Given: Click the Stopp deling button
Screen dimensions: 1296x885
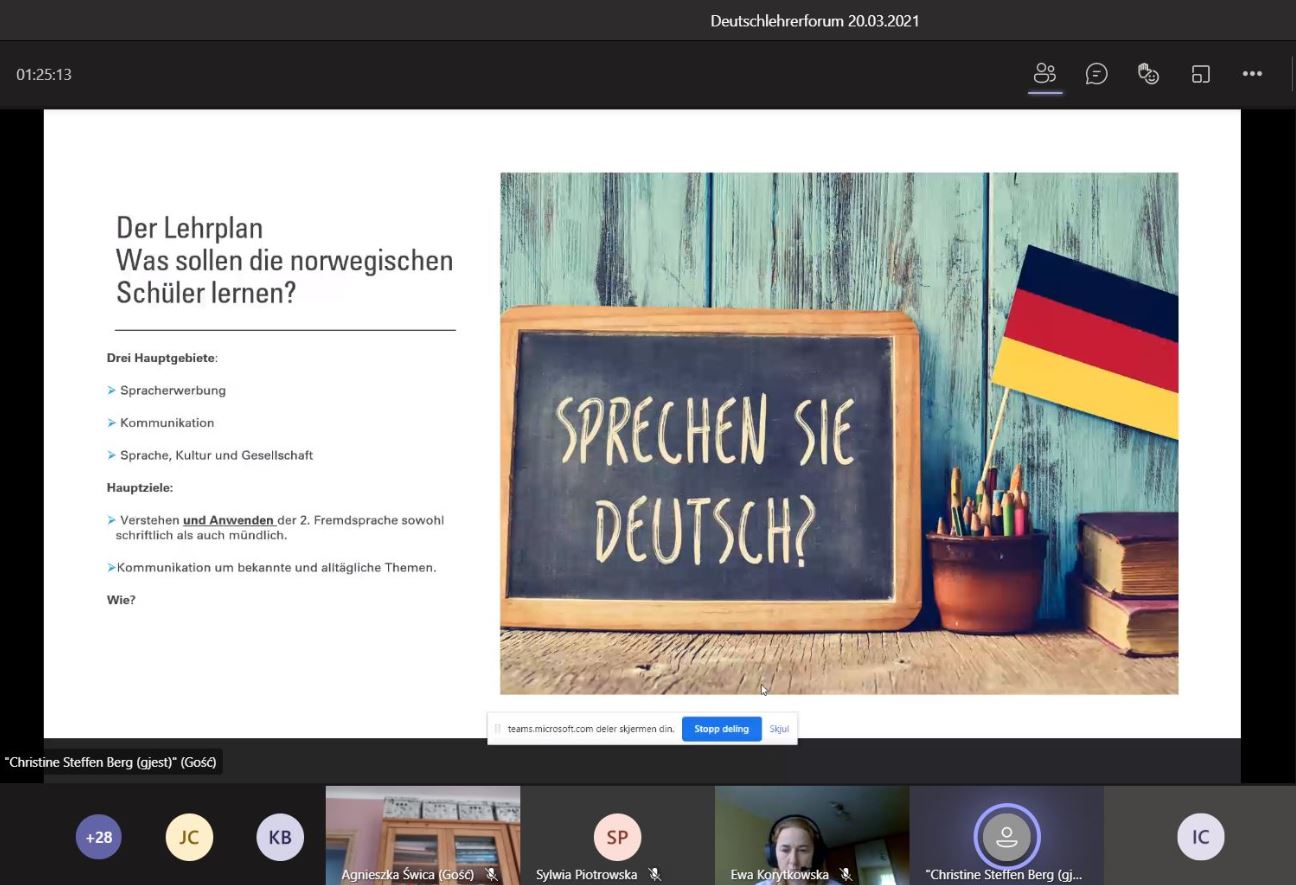Looking at the screenshot, I should tap(721, 729).
